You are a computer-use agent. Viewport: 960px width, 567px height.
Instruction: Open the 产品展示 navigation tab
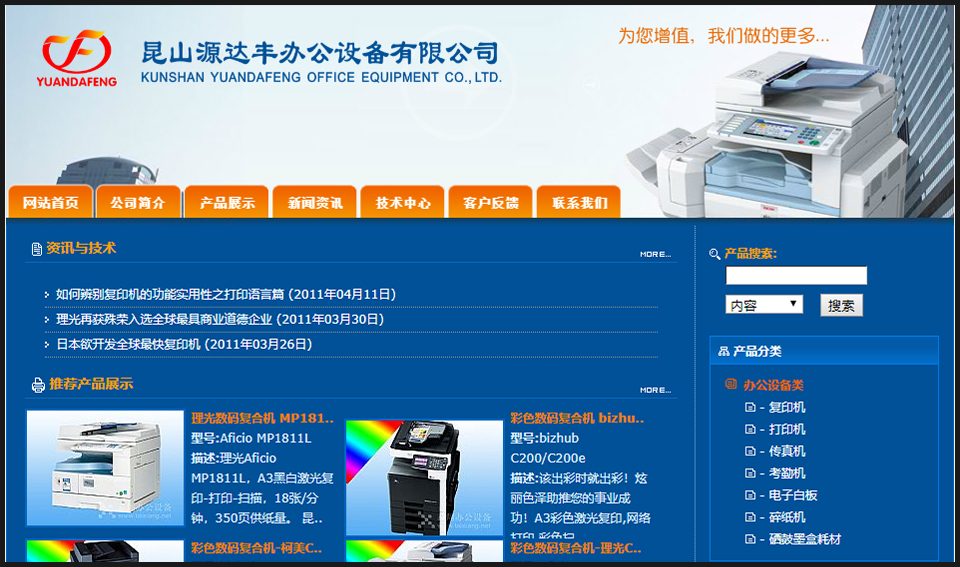(x=227, y=203)
